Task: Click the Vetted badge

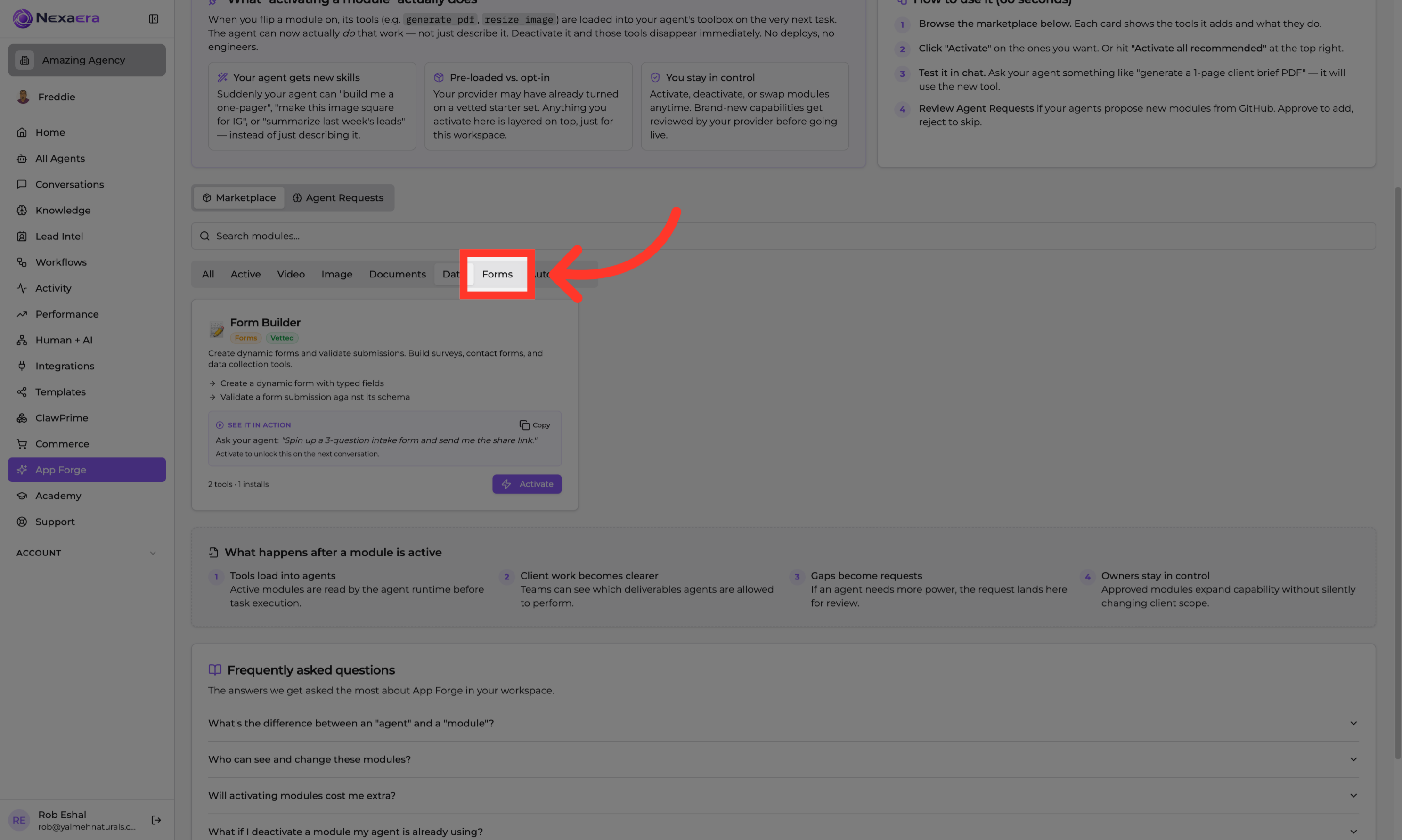Action: click(282, 338)
